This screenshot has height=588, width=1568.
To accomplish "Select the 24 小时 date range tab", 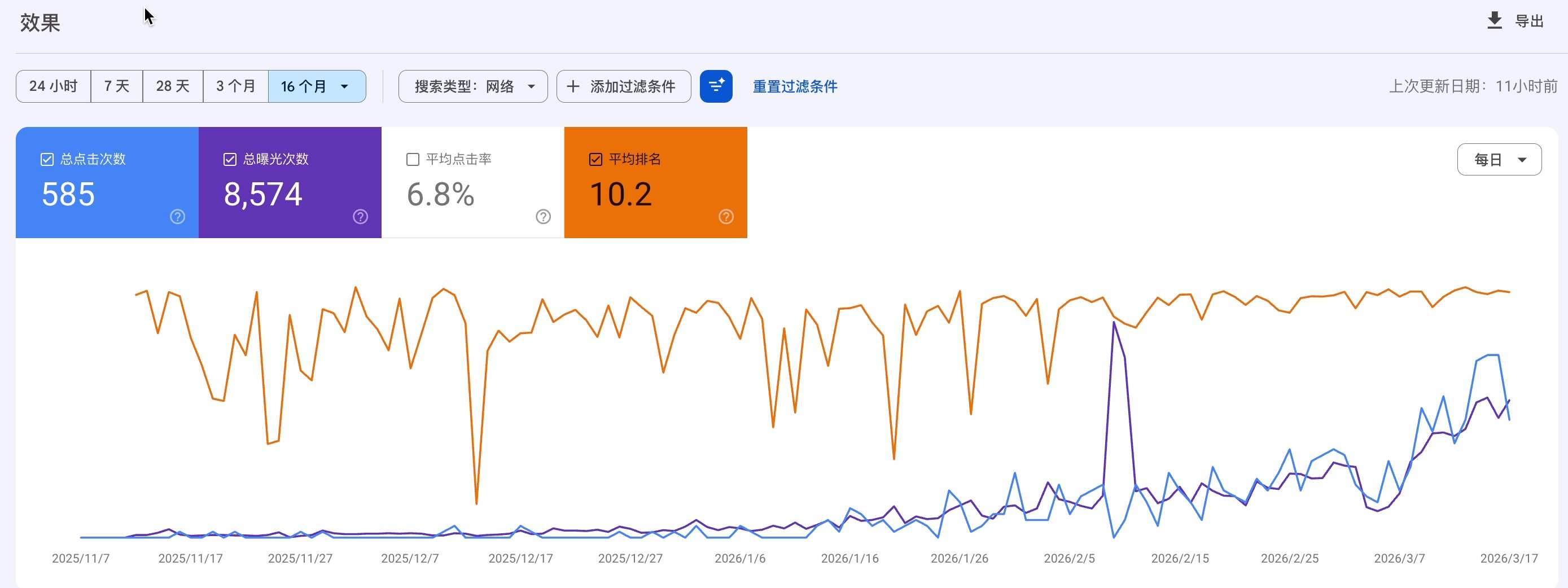I will point(54,86).
